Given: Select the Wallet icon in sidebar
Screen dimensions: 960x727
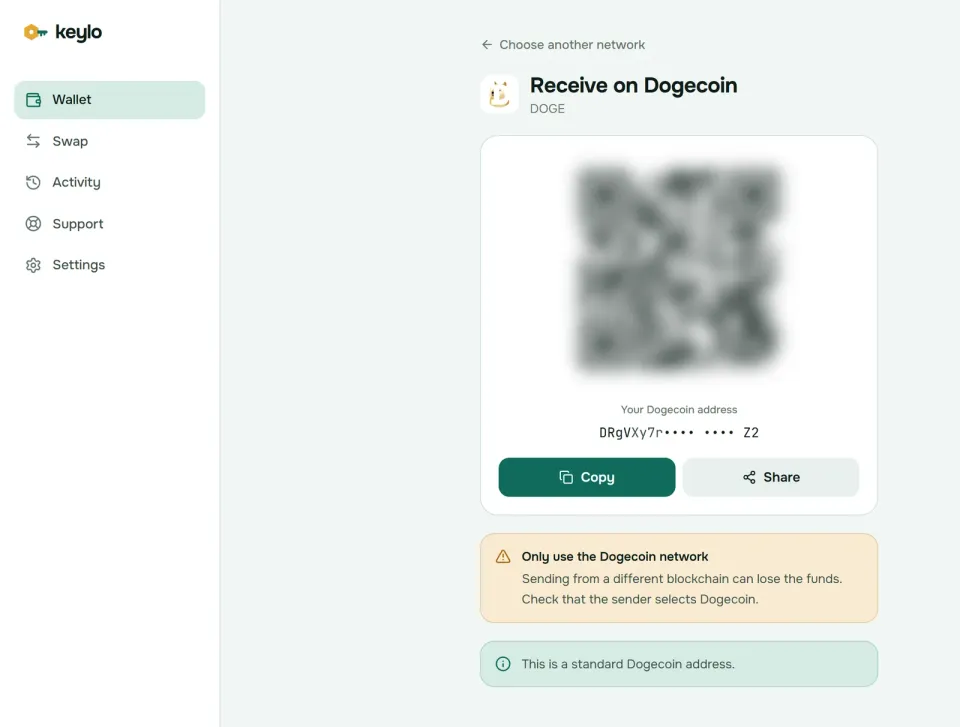Looking at the screenshot, I should pyautogui.click(x=34, y=100).
